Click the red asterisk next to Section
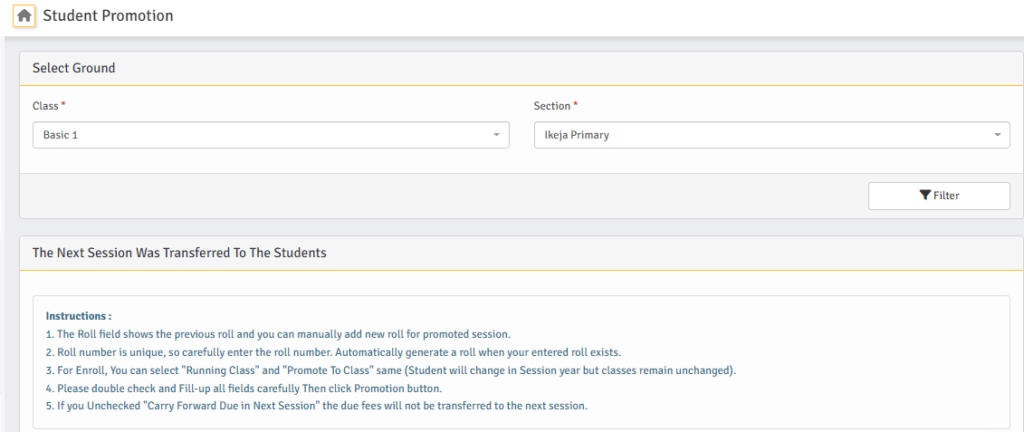This screenshot has height=432, width=1024. [576, 105]
